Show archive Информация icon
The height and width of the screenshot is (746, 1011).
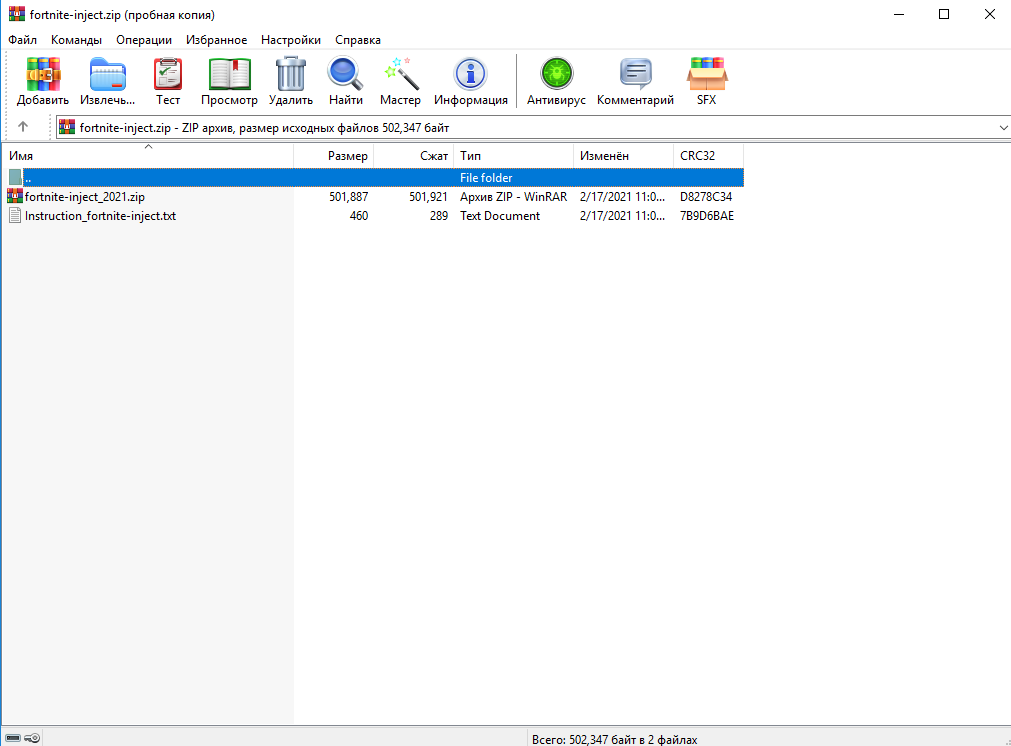click(470, 74)
